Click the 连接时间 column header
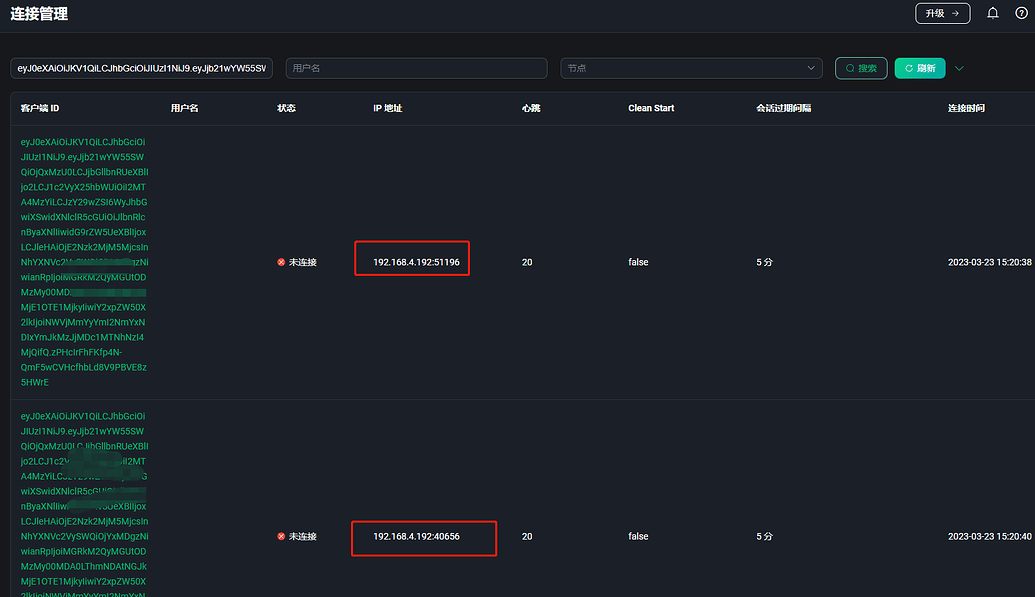Viewport: 1035px width, 597px height. coord(966,108)
